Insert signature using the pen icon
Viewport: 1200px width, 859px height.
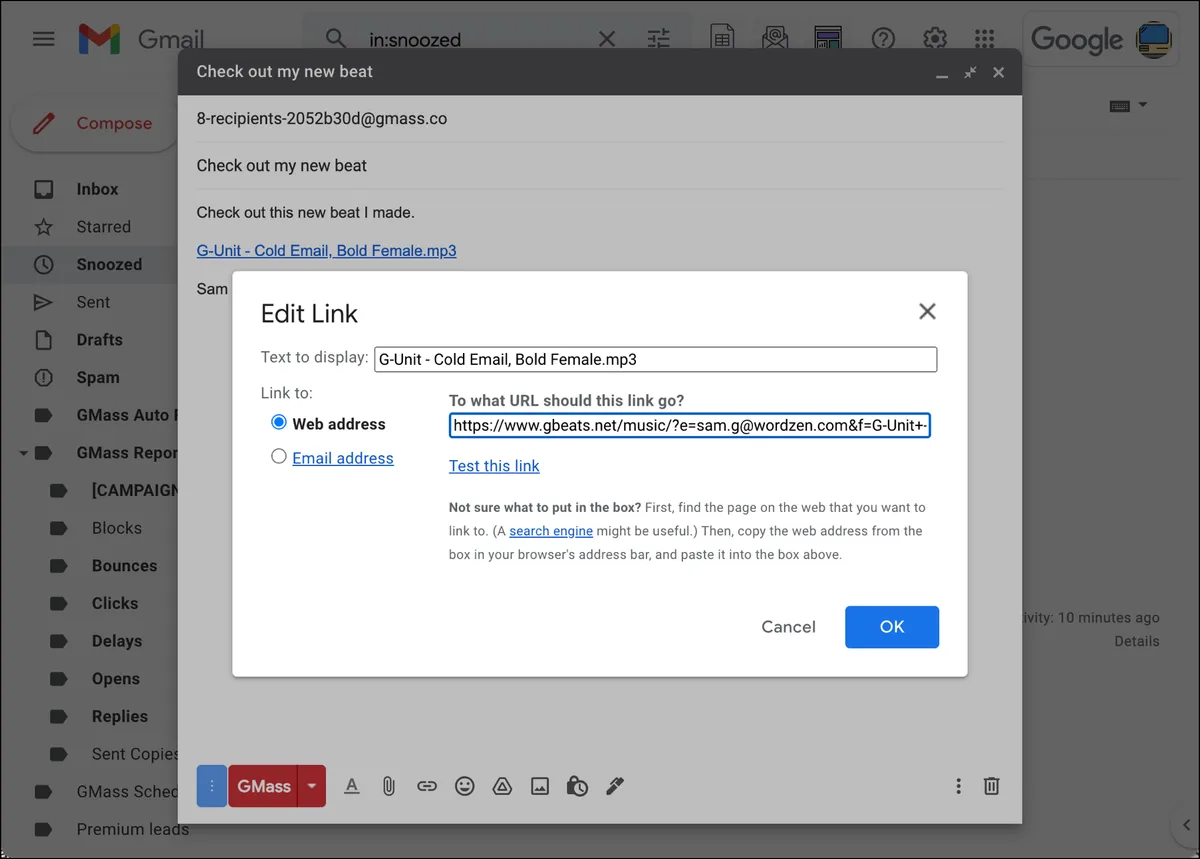point(615,786)
